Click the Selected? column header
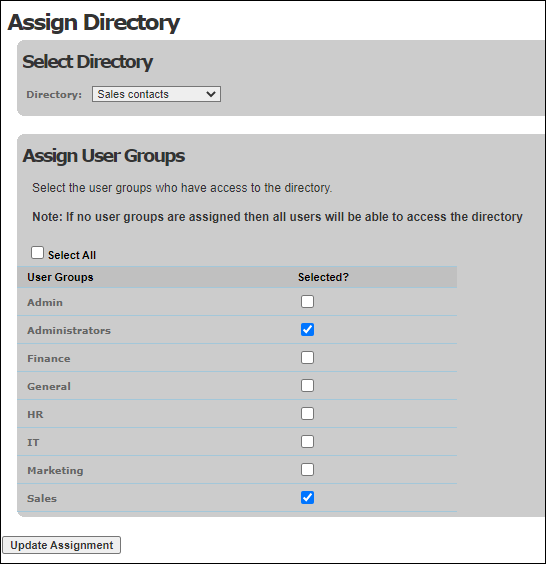This screenshot has height=564, width=546. click(323, 277)
